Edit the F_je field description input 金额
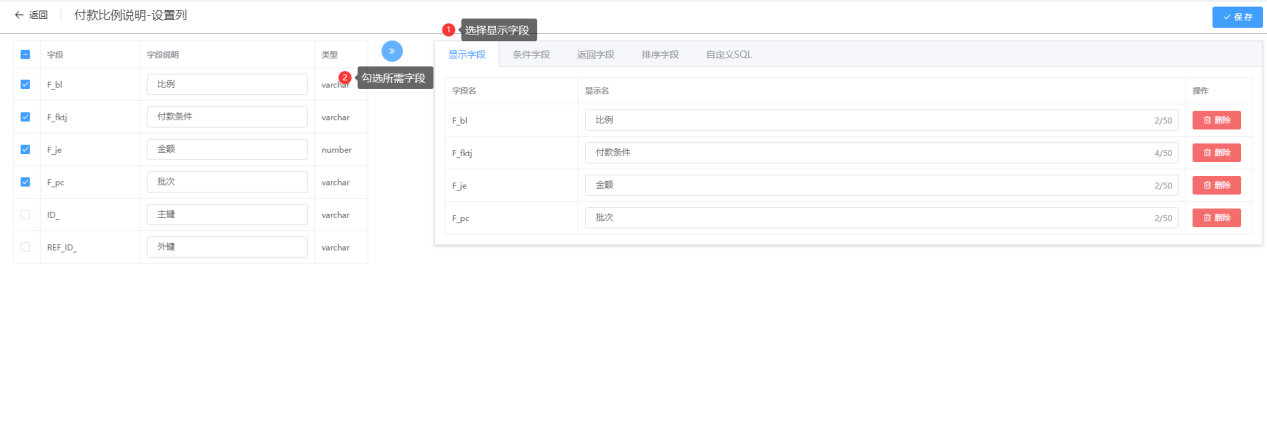This screenshot has width=1267, height=429. pos(227,150)
